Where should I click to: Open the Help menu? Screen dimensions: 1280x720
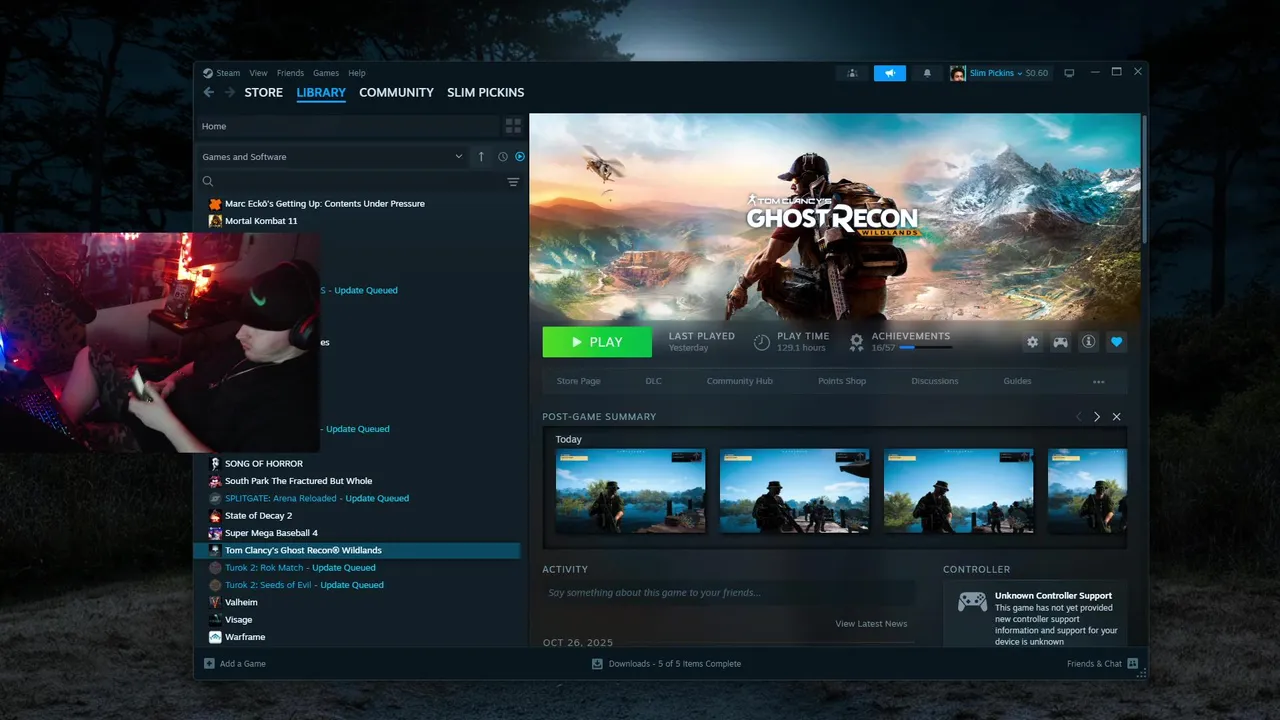tap(357, 73)
